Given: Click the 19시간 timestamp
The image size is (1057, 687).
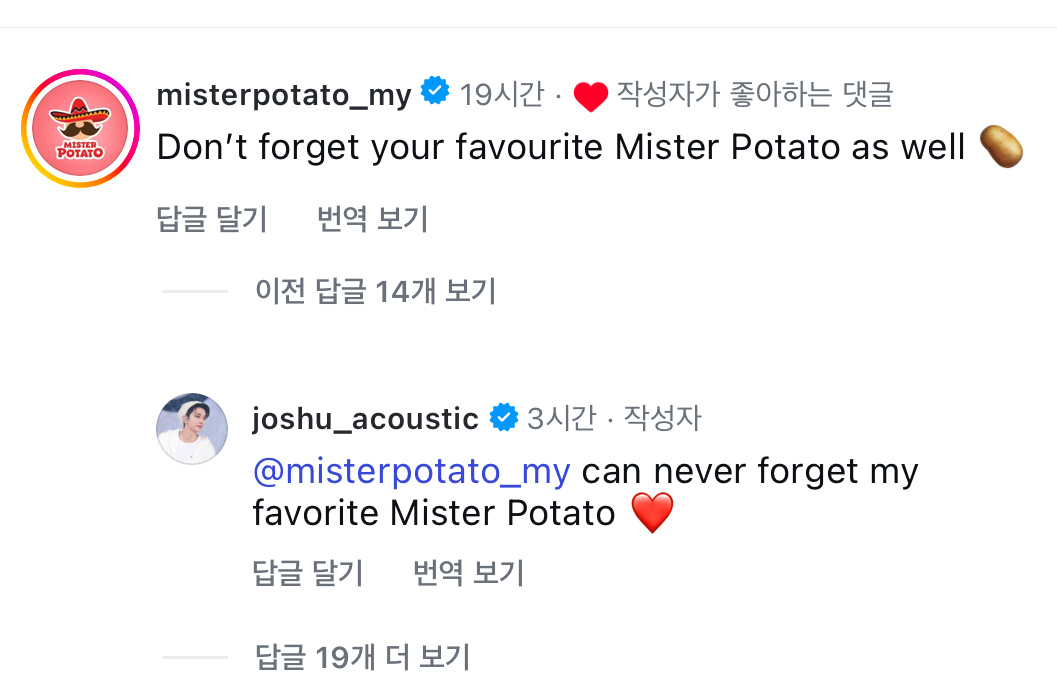Looking at the screenshot, I should (501, 95).
